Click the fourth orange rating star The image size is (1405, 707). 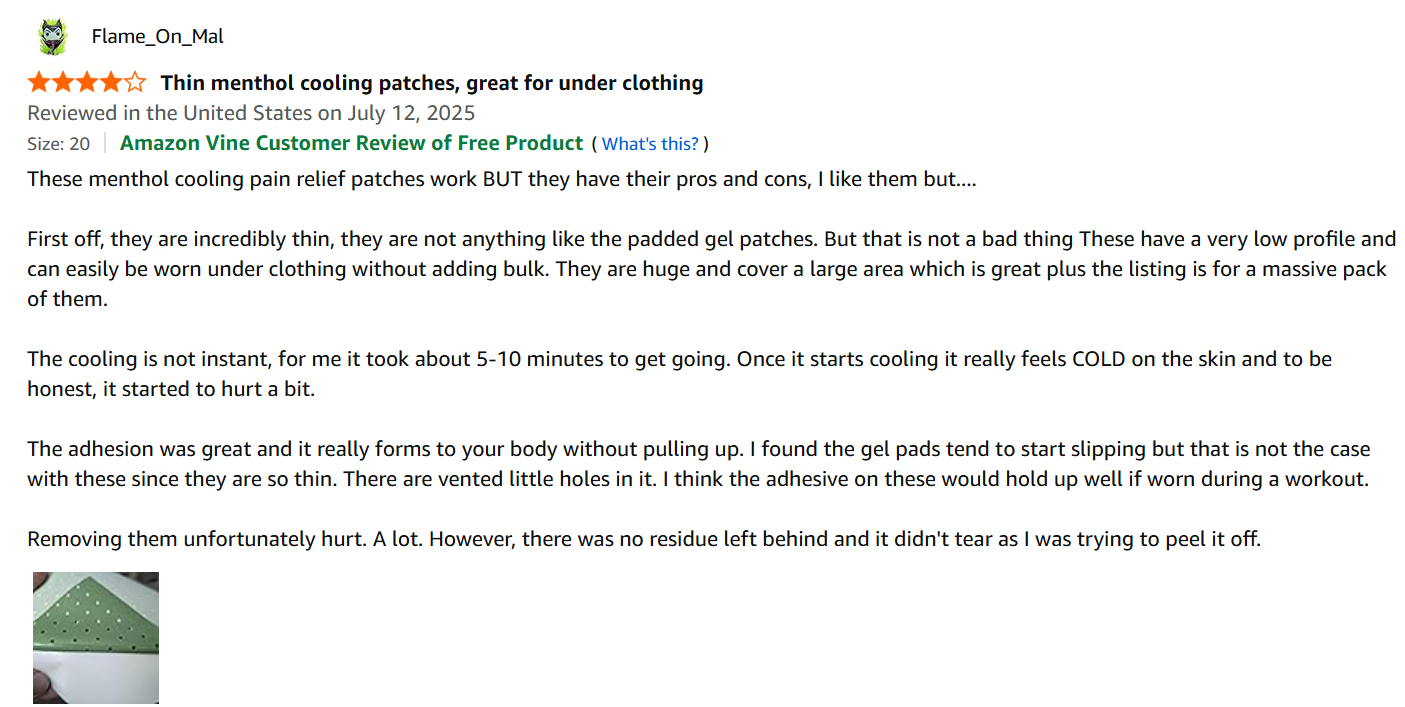(111, 82)
